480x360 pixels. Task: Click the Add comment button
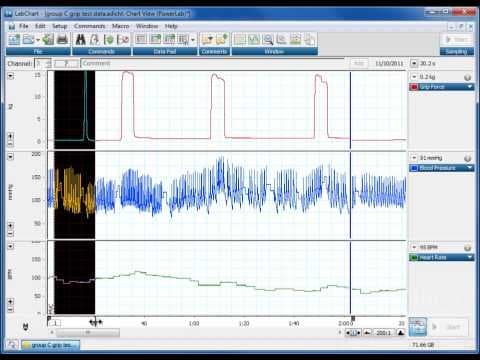pyautogui.click(x=359, y=63)
